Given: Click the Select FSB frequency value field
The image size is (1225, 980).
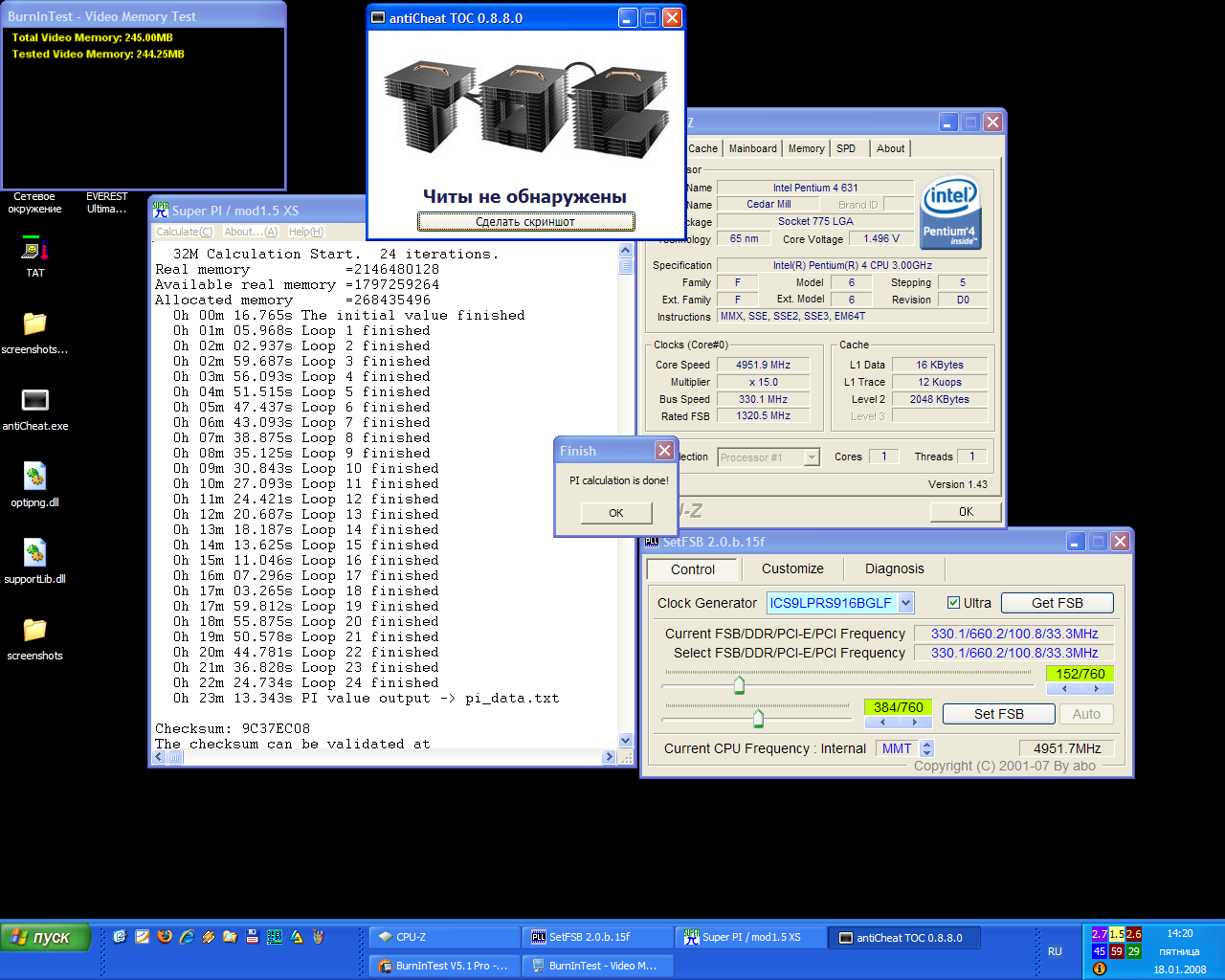Looking at the screenshot, I should [1014, 653].
